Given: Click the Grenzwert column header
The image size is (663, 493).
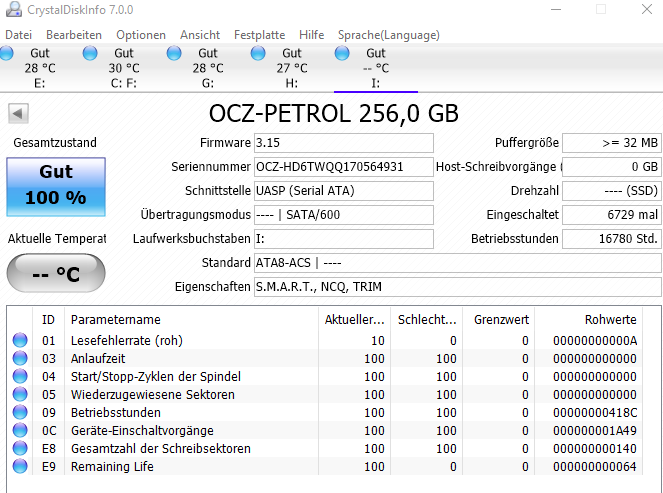Looking at the screenshot, I should coord(499,320).
